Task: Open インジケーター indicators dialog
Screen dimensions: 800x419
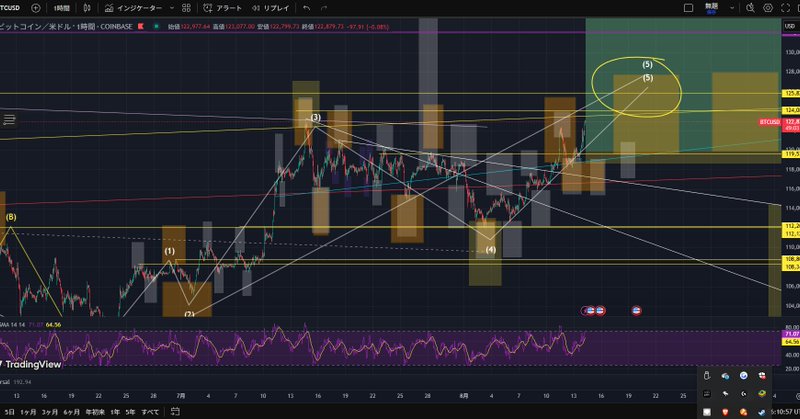Action: point(134,8)
